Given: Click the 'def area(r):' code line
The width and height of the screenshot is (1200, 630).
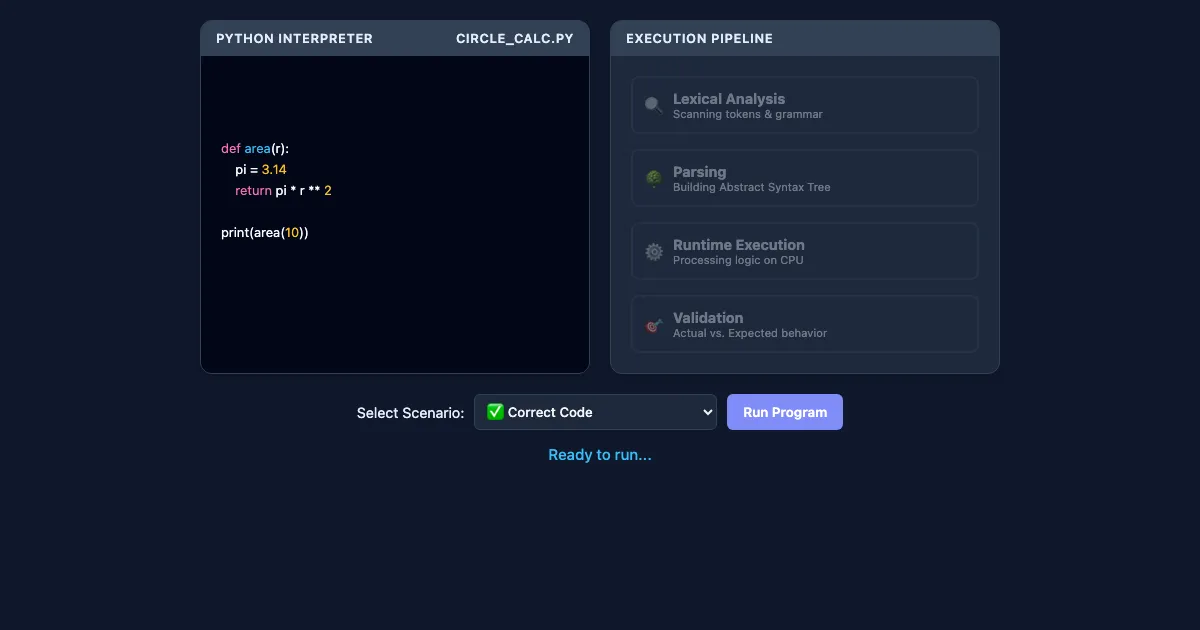Looking at the screenshot, I should [x=255, y=148].
